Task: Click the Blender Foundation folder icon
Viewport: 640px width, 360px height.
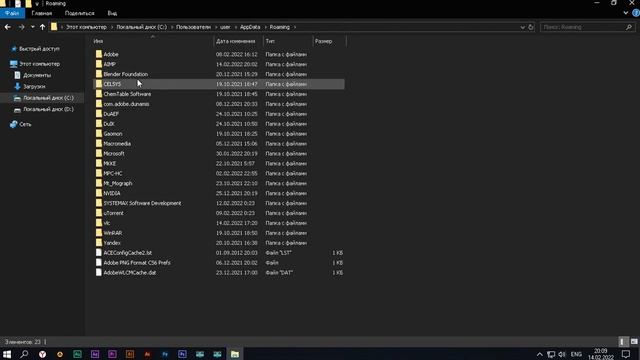Action: click(x=99, y=74)
